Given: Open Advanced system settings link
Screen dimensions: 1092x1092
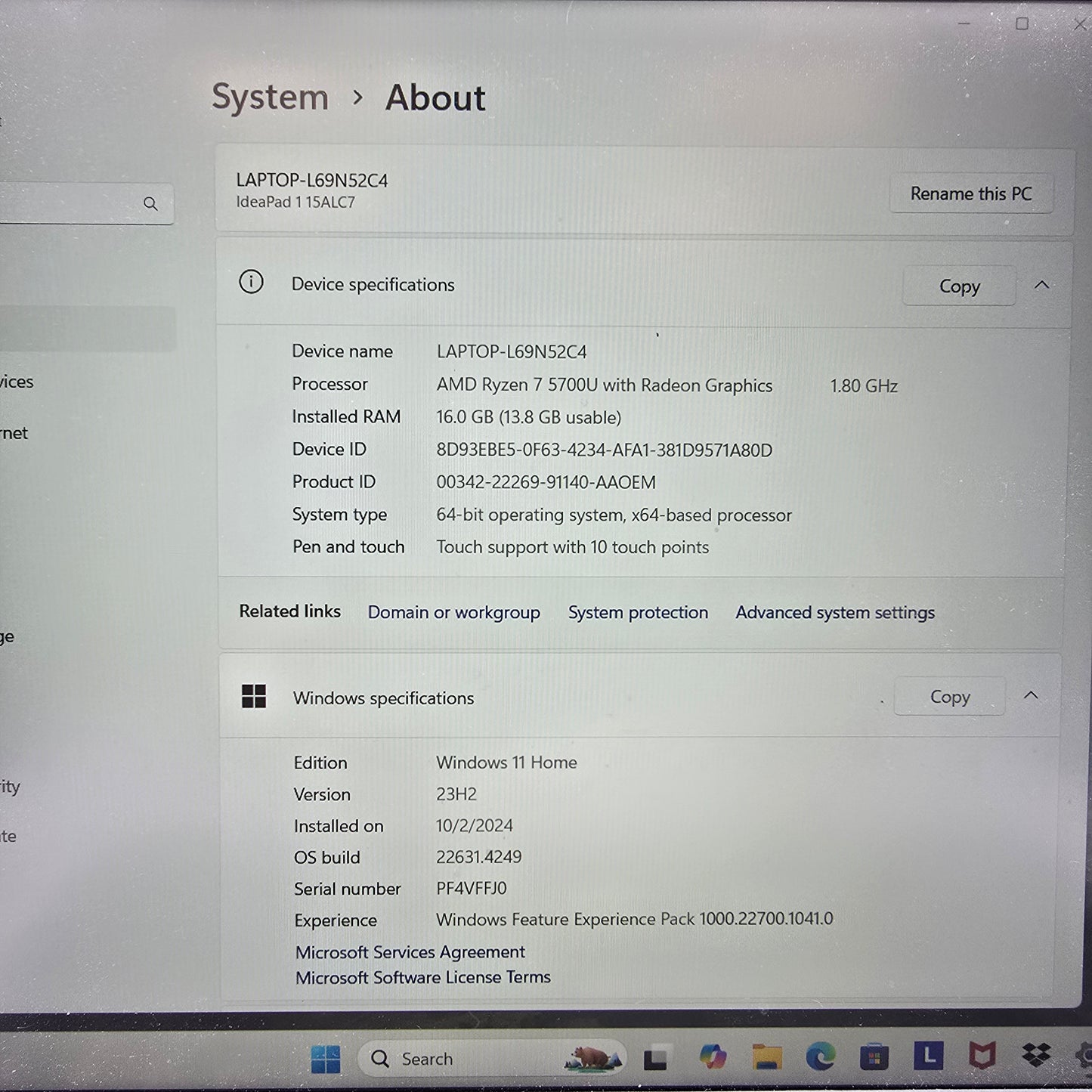Looking at the screenshot, I should pos(835,612).
